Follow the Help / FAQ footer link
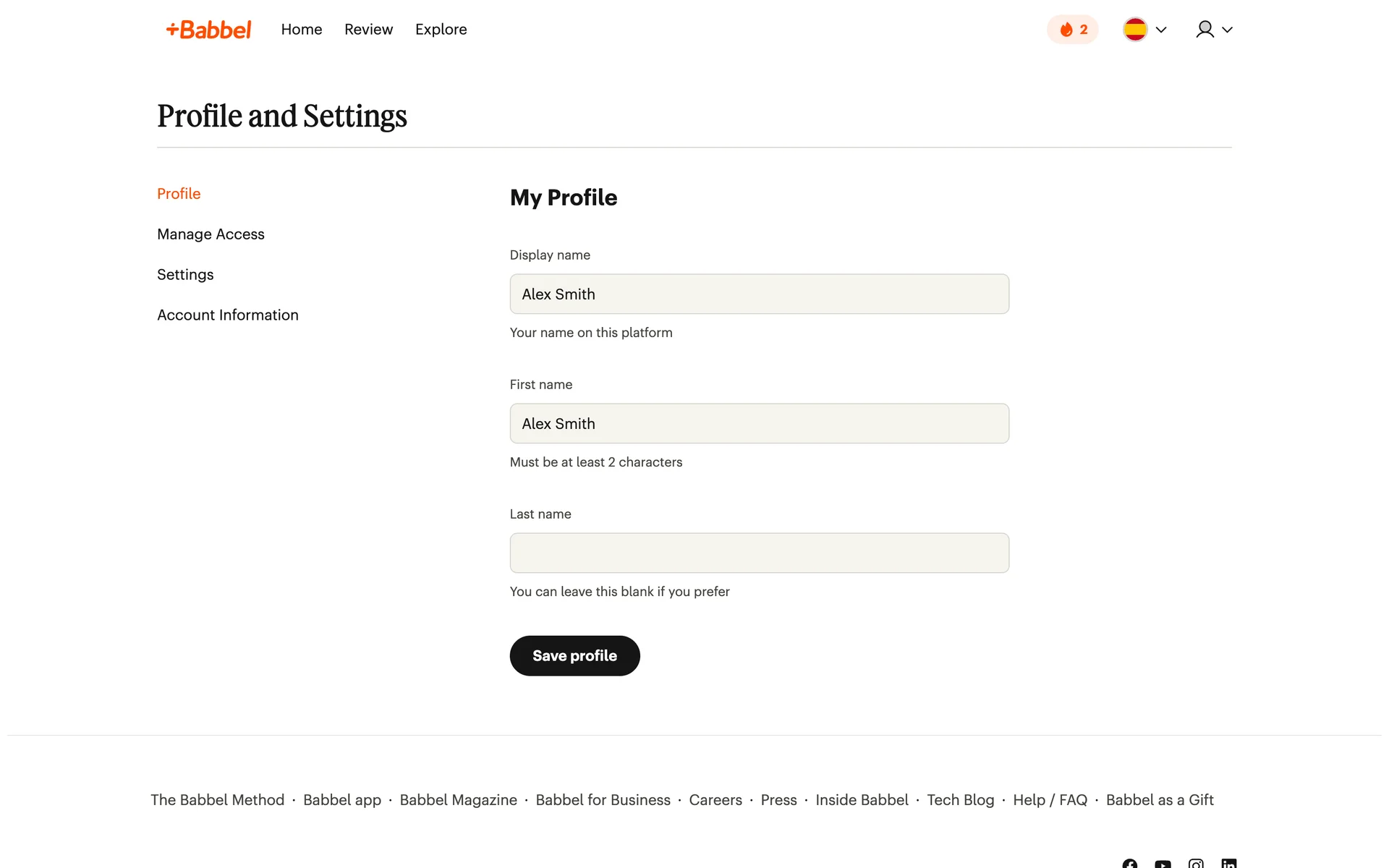 1050,800
